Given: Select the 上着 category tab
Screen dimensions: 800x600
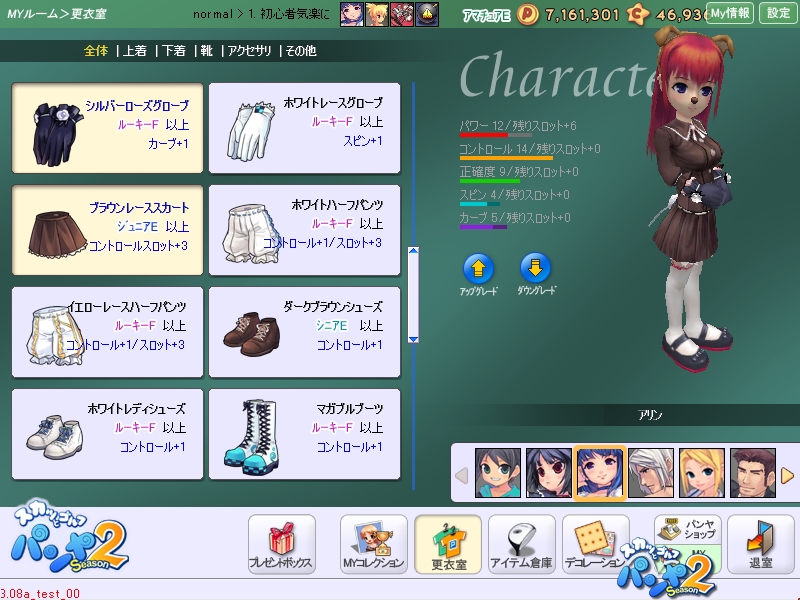Looking at the screenshot, I should (x=135, y=51).
